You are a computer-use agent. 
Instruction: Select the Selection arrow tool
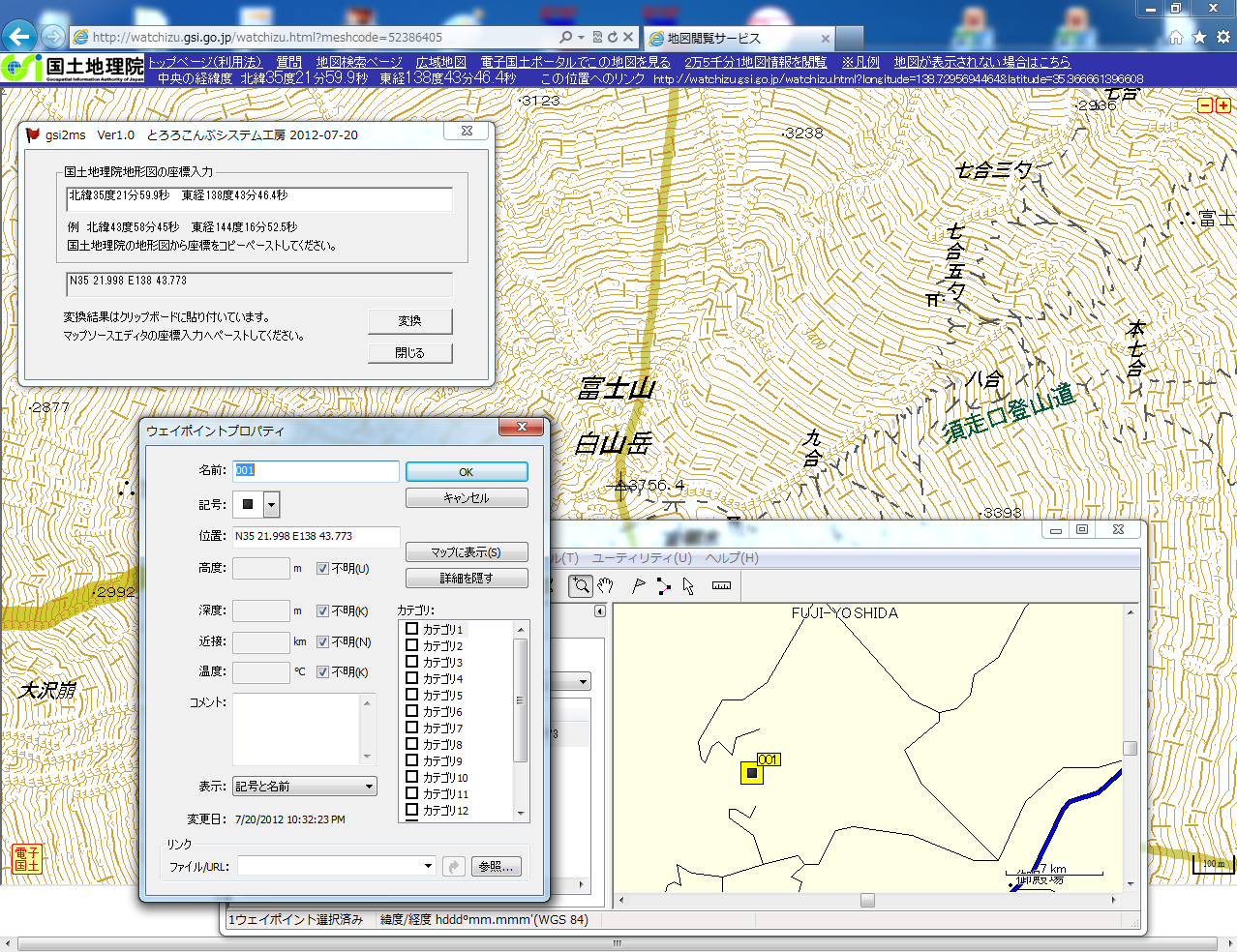(x=688, y=585)
